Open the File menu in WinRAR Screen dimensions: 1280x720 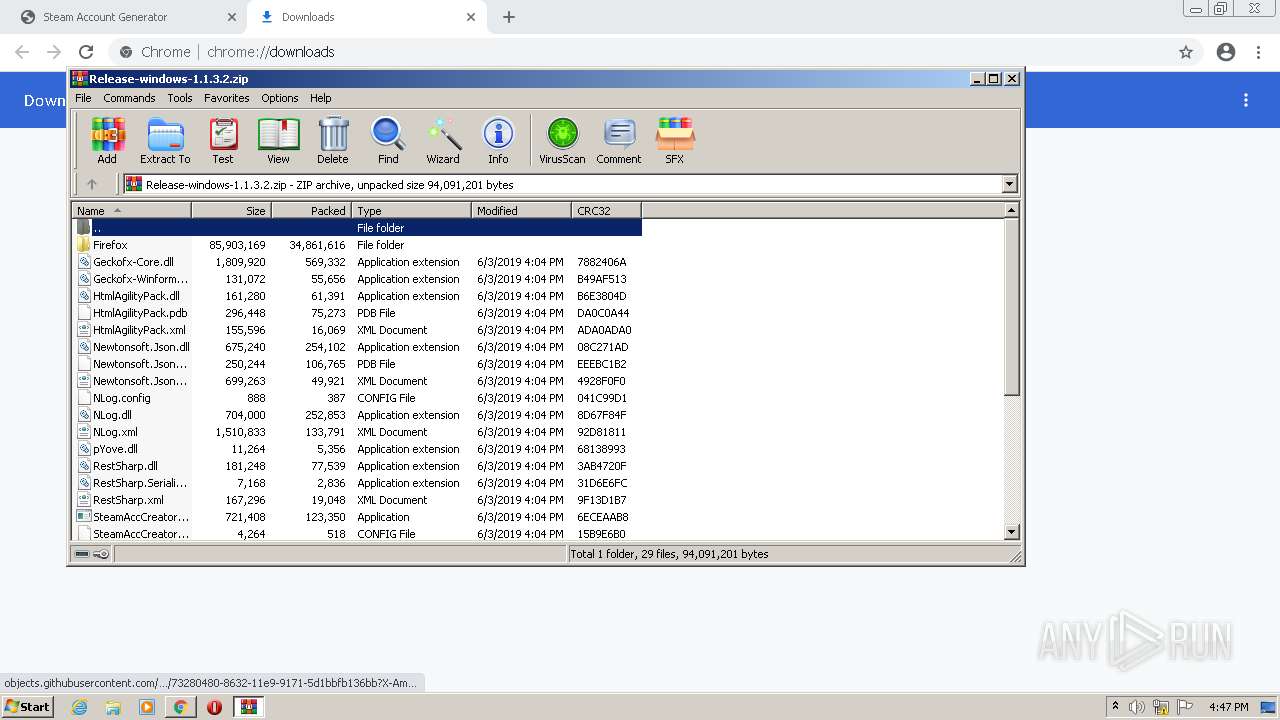pyautogui.click(x=83, y=98)
